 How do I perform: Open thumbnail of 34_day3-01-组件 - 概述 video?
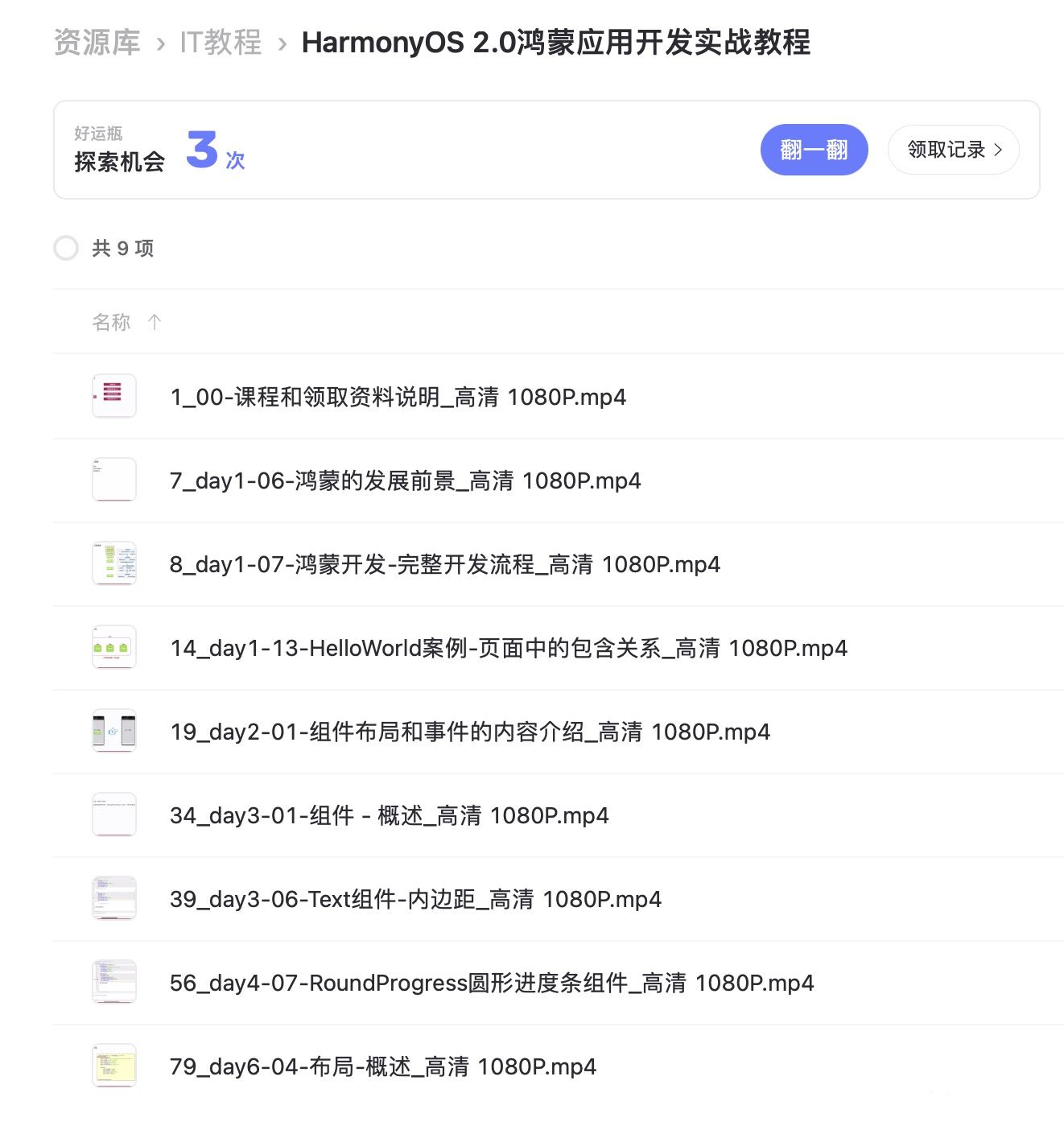point(114,815)
